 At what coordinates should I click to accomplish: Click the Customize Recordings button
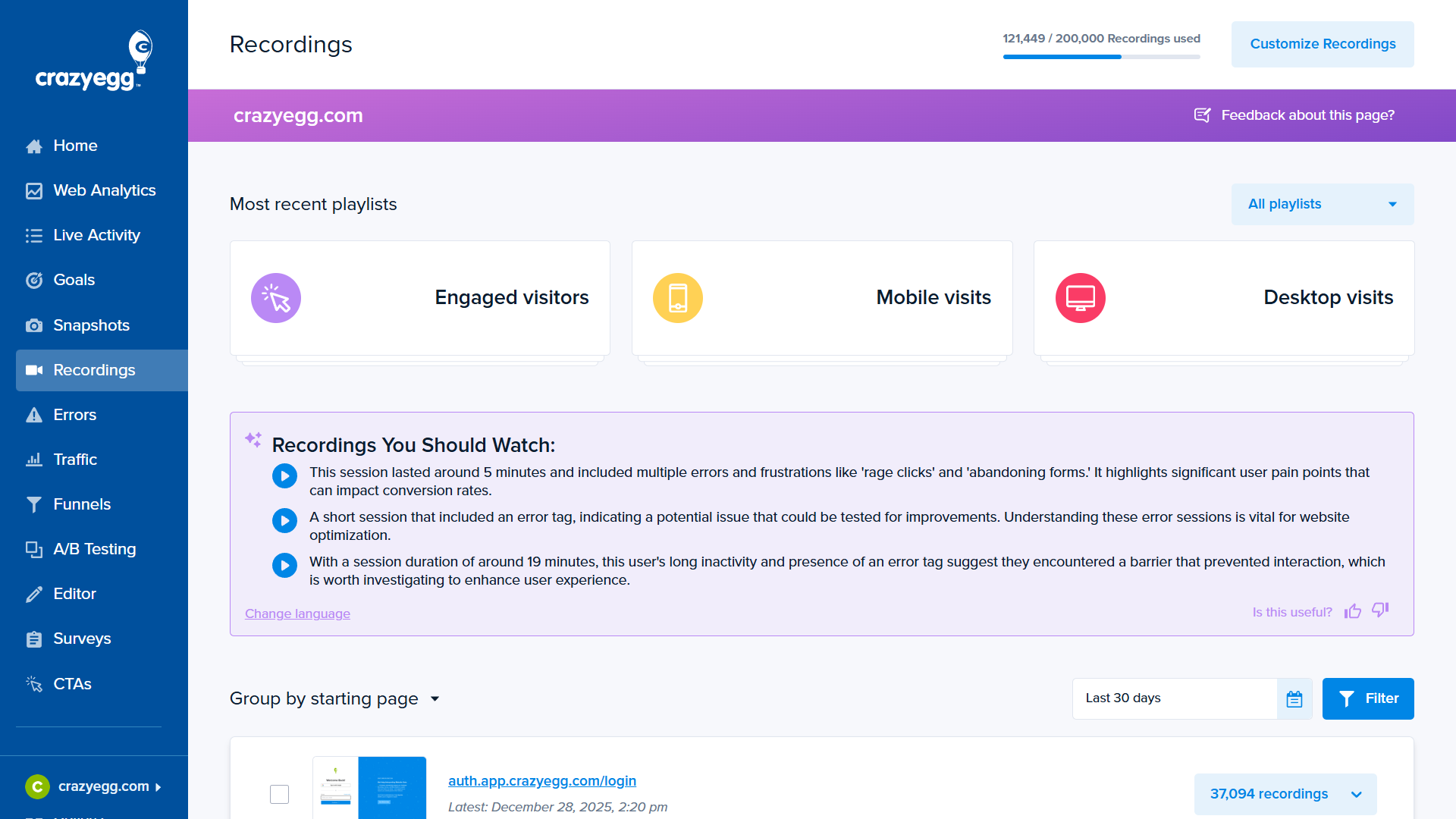coord(1323,44)
